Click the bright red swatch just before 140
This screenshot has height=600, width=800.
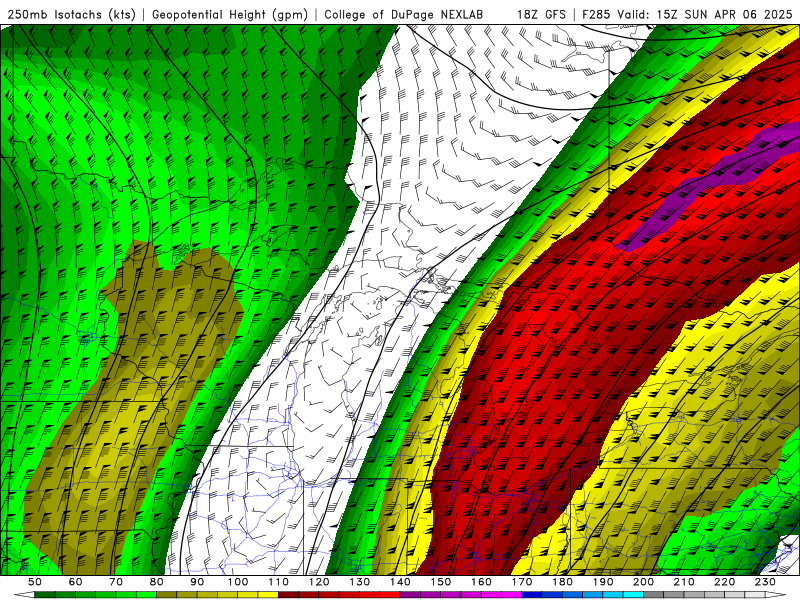click(390, 594)
